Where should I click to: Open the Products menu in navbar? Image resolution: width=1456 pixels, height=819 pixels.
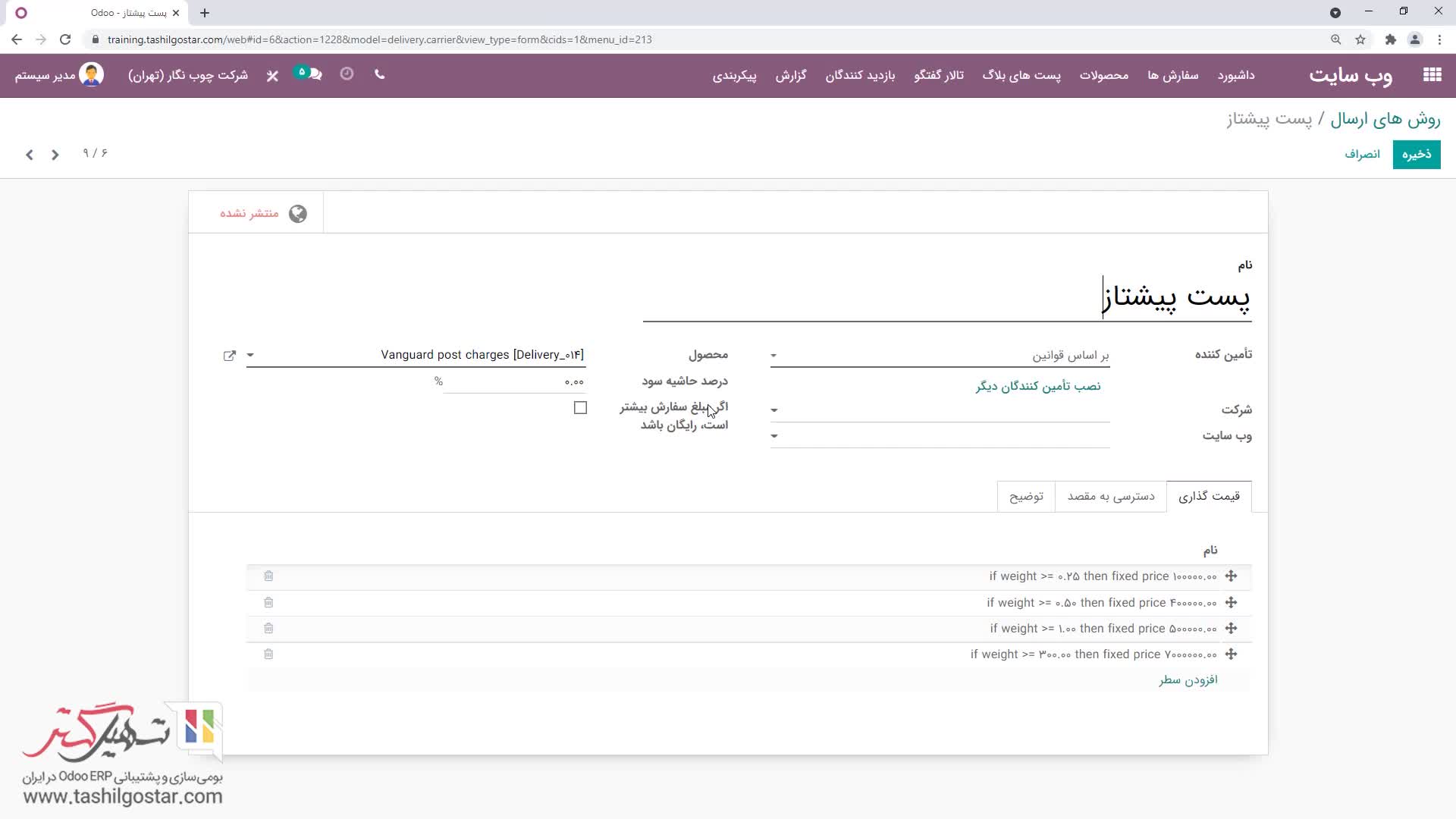pos(1103,75)
